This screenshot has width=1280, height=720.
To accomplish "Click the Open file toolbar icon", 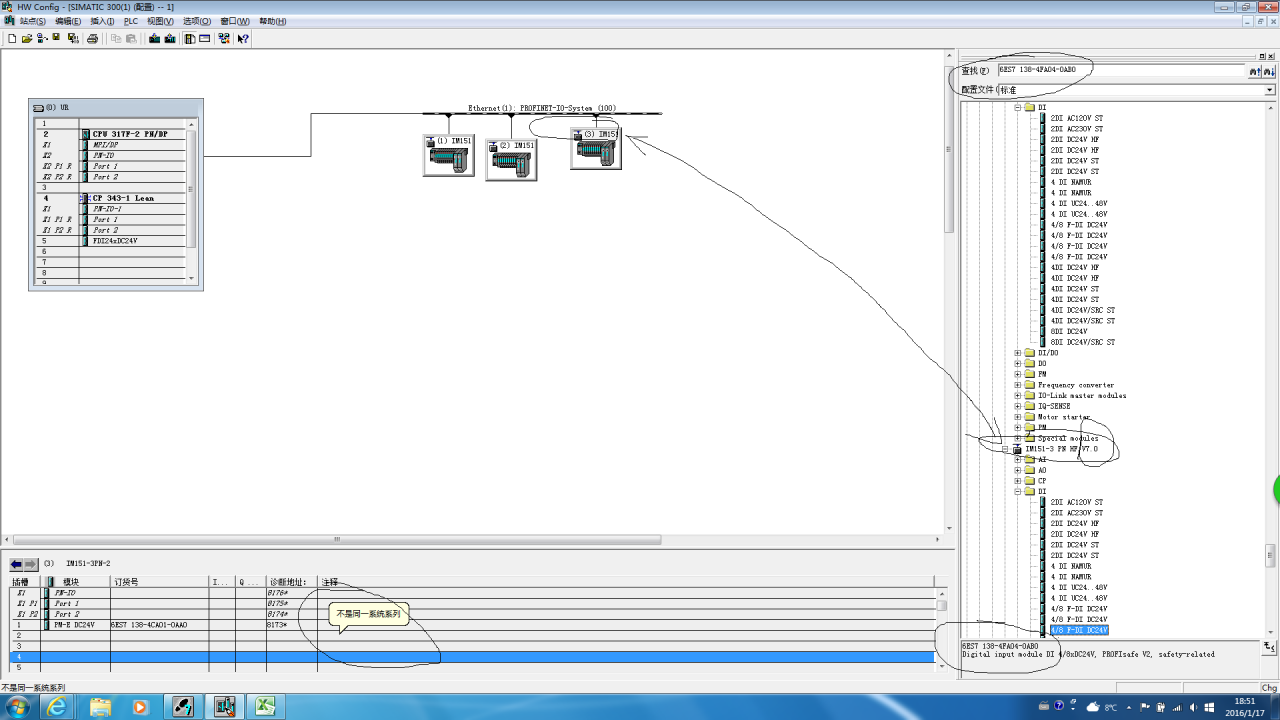I will 27,39.
